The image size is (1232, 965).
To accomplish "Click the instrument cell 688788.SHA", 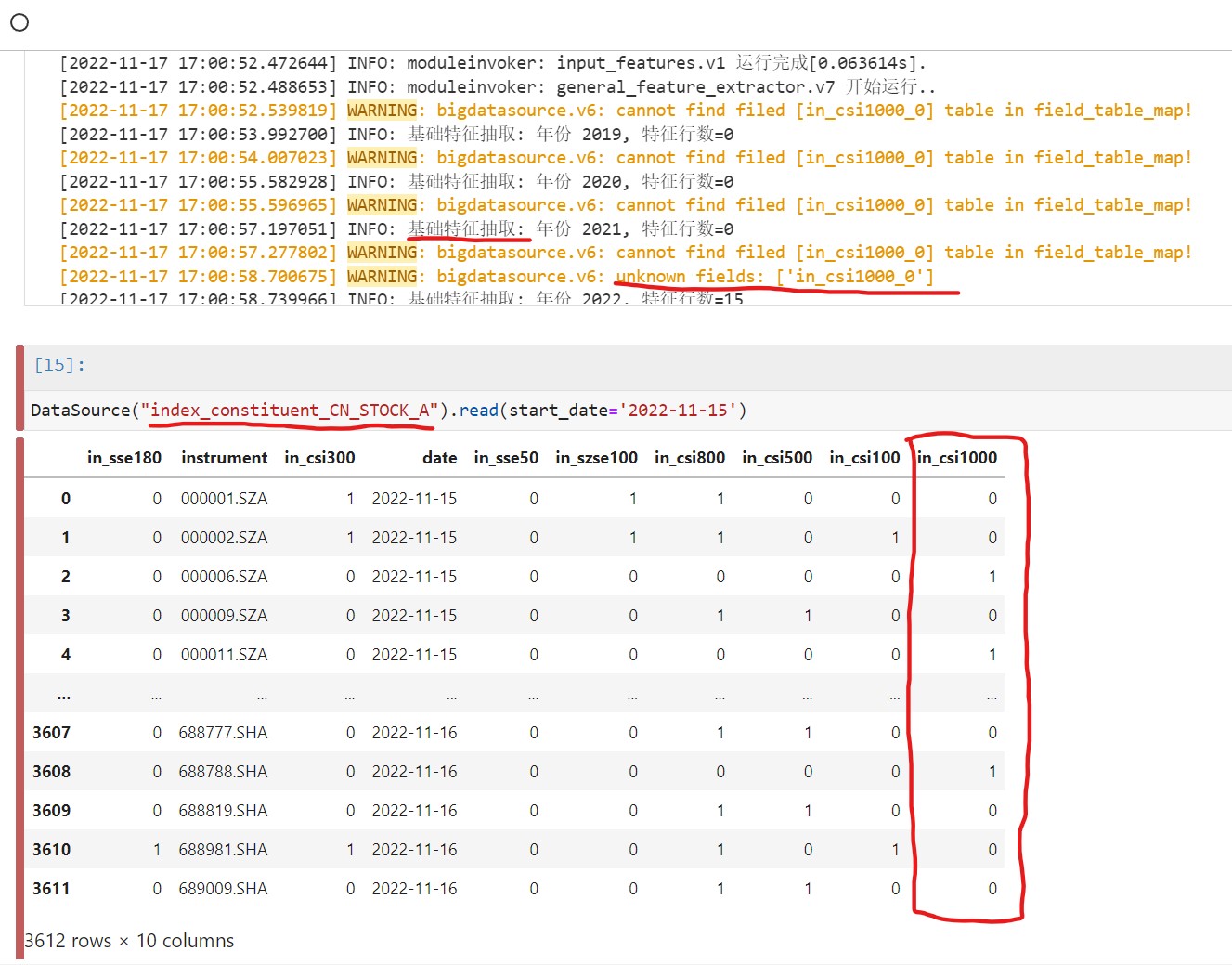I will point(223,772).
